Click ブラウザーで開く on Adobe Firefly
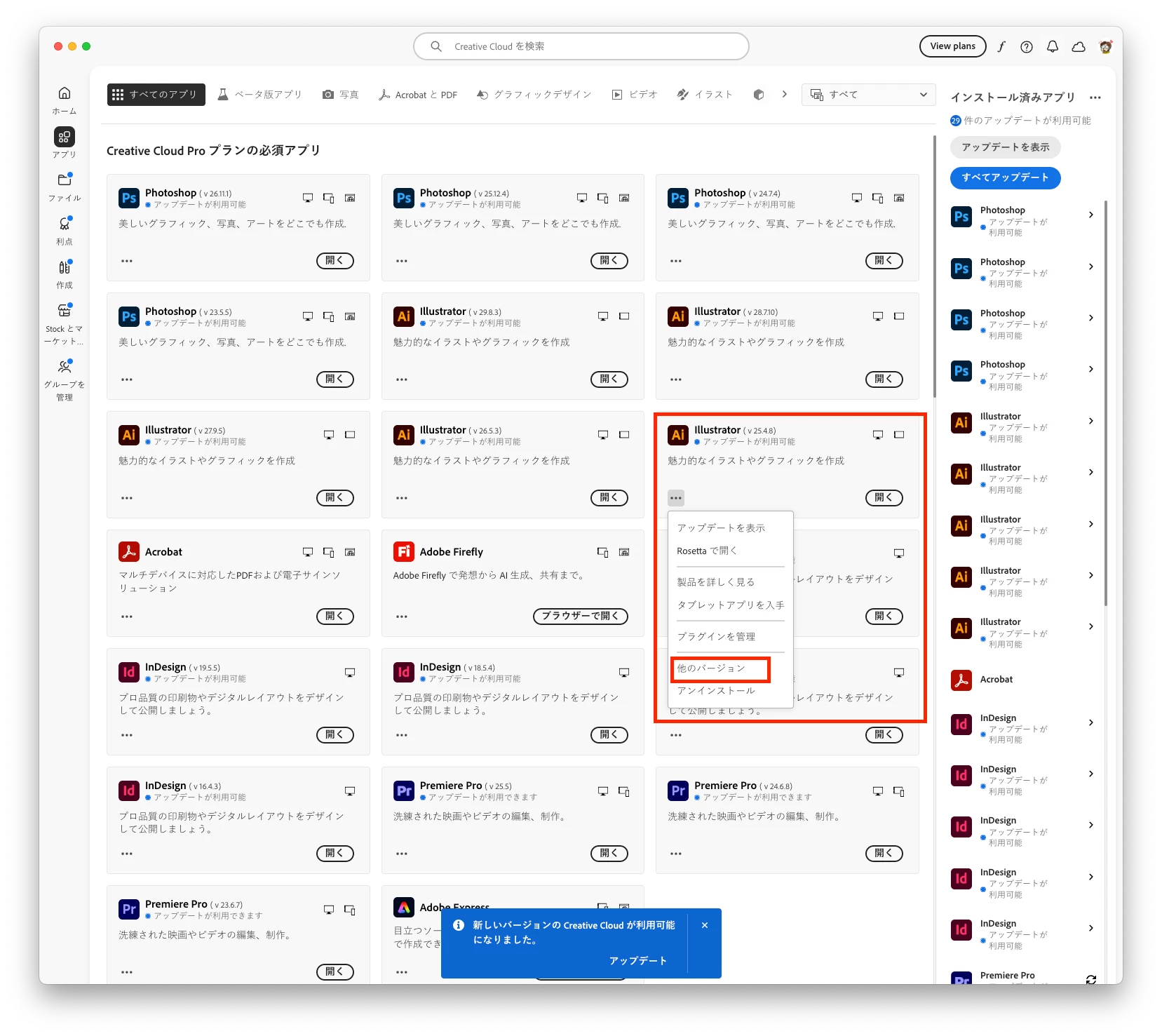 coord(580,616)
